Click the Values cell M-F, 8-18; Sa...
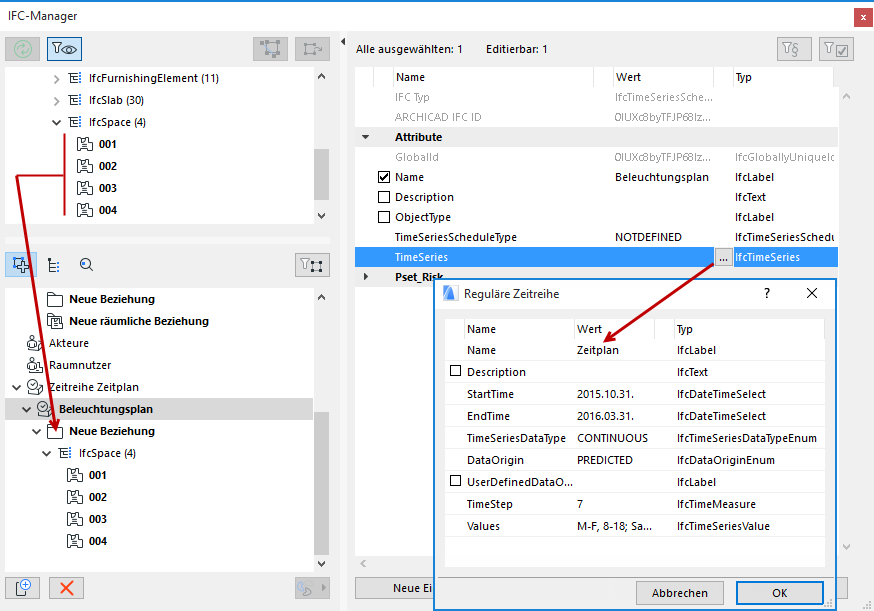The width and height of the screenshot is (874, 611). point(614,526)
